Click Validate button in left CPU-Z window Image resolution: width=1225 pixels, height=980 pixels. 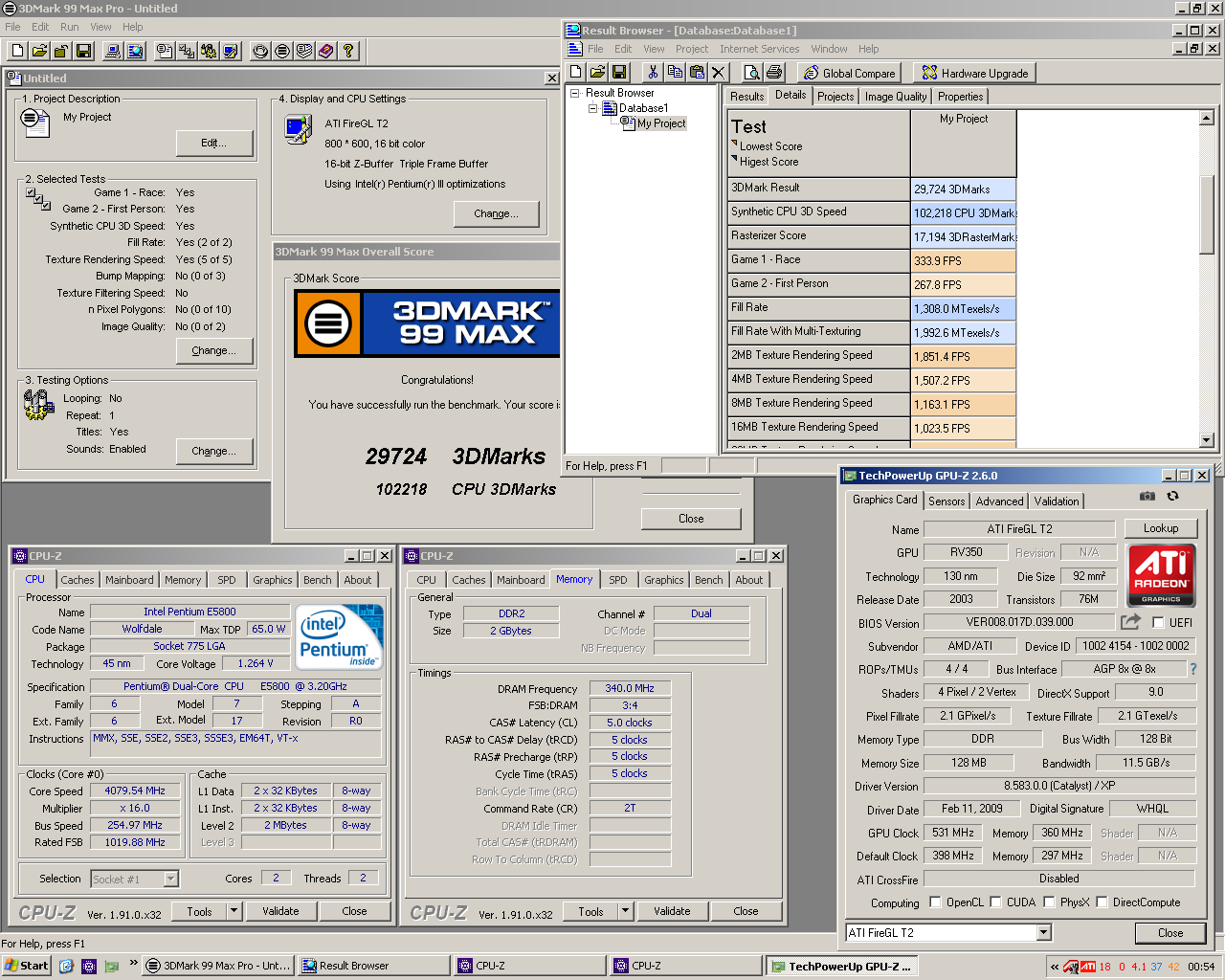coord(280,911)
